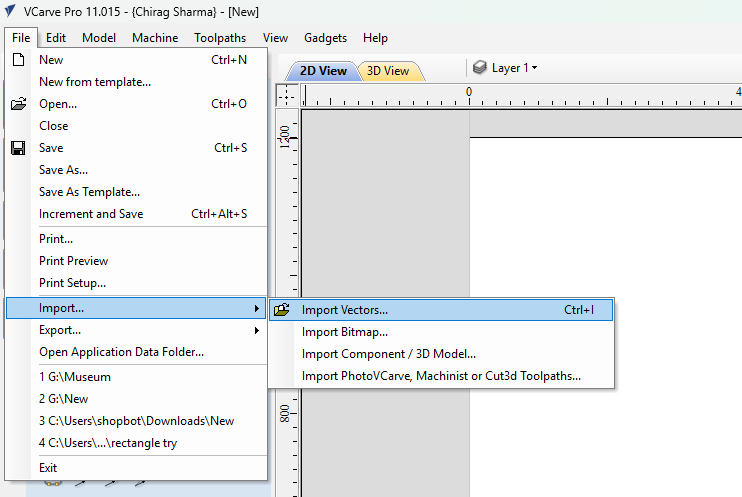This screenshot has width=742, height=497.
Task: Click the Import Vectors folder icon
Action: coord(282,310)
